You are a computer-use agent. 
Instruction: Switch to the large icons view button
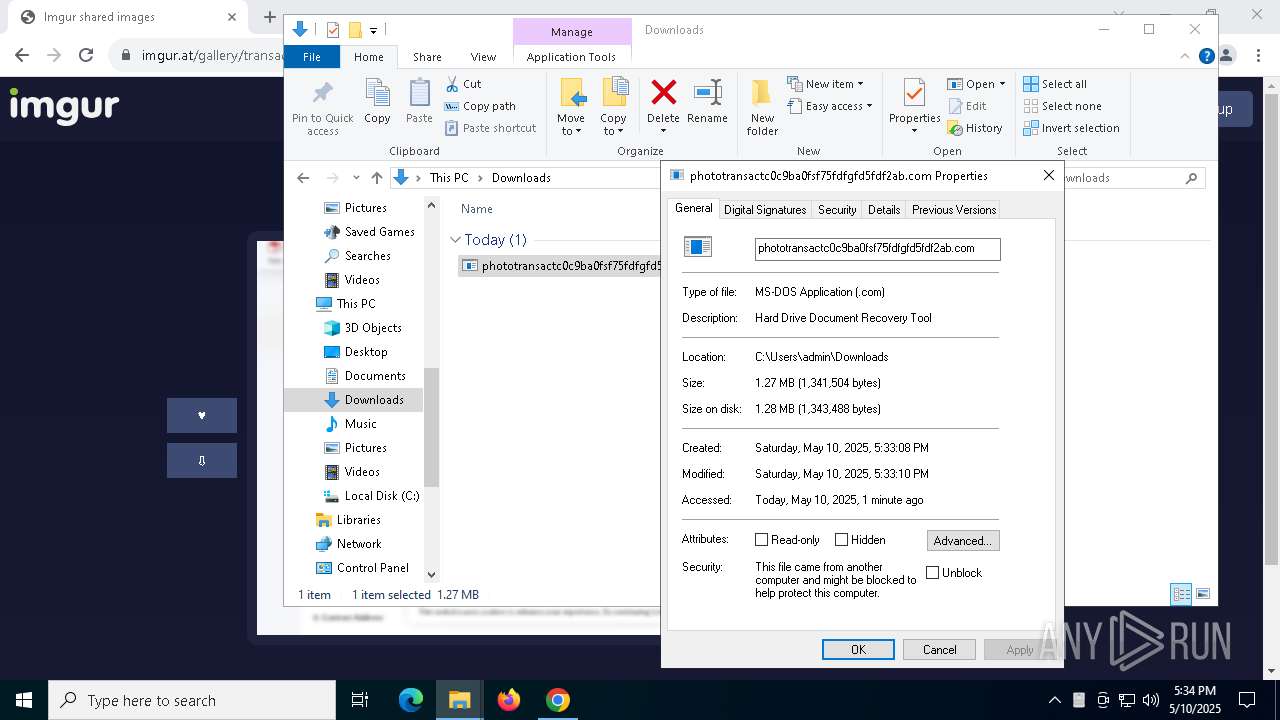click(x=1203, y=594)
